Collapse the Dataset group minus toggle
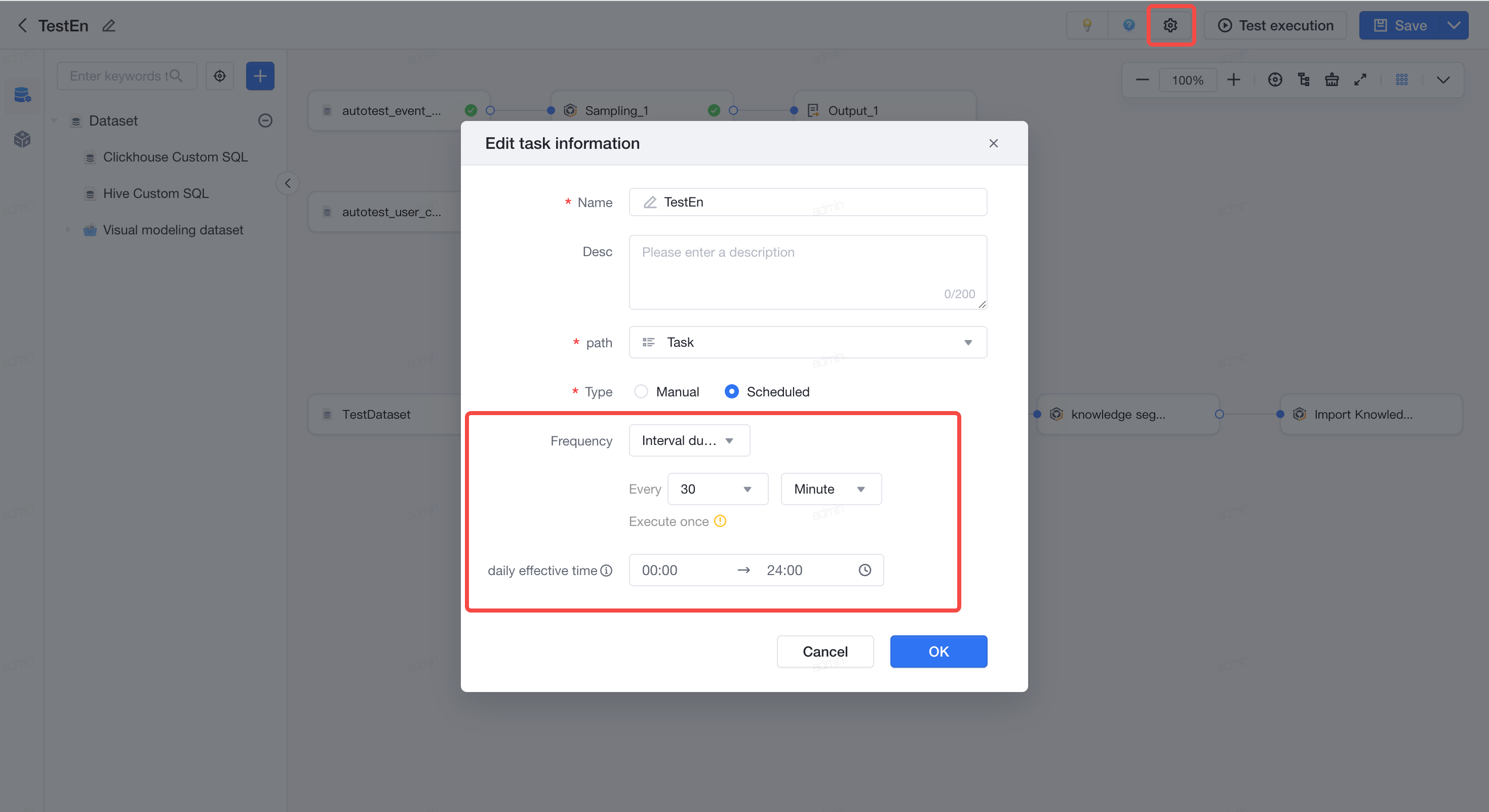 click(x=265, y=120)
